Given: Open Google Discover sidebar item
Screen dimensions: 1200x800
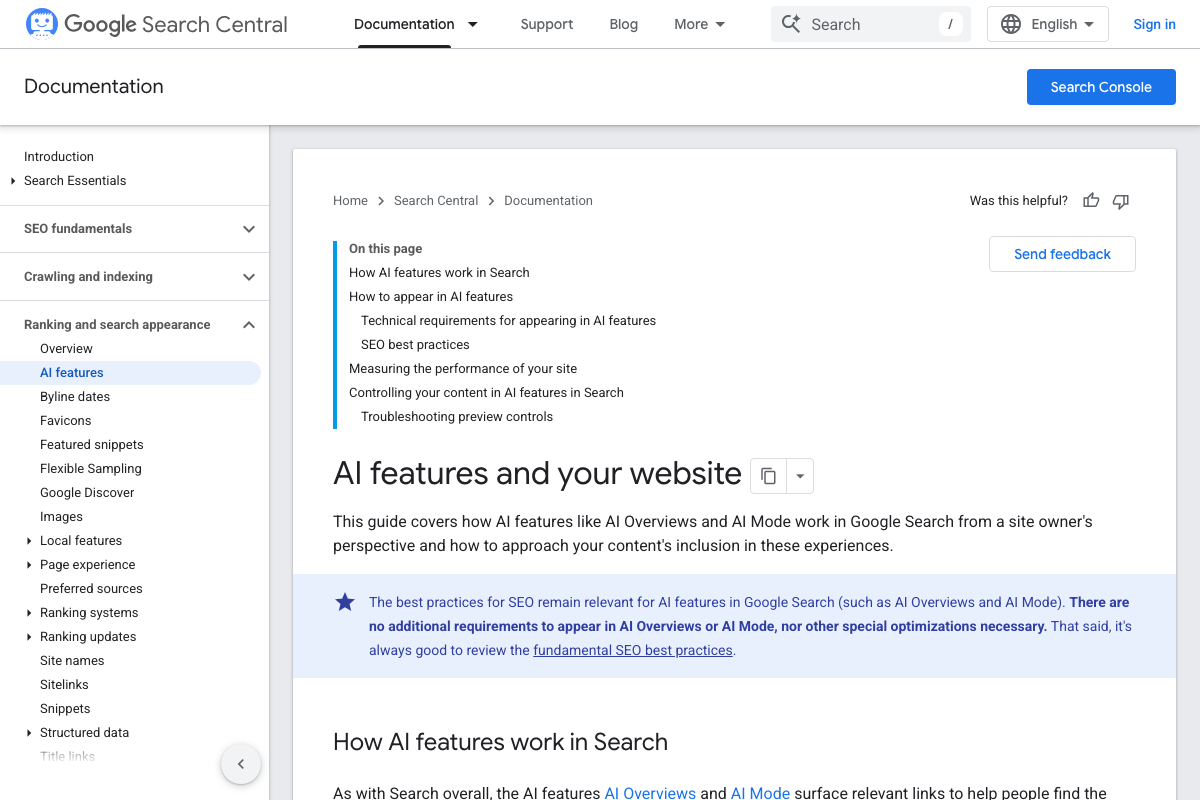Looking at the screenshot, I should click(87, 493).
